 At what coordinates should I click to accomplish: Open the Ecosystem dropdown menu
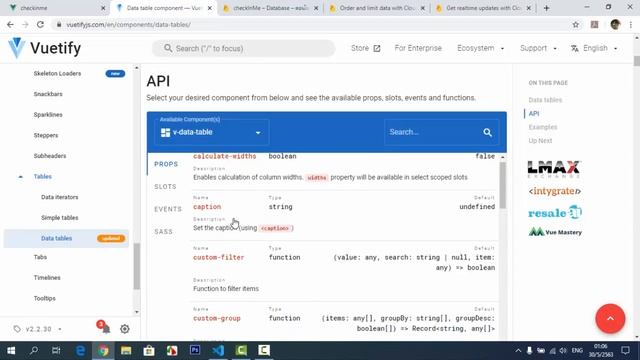[480, 48]
